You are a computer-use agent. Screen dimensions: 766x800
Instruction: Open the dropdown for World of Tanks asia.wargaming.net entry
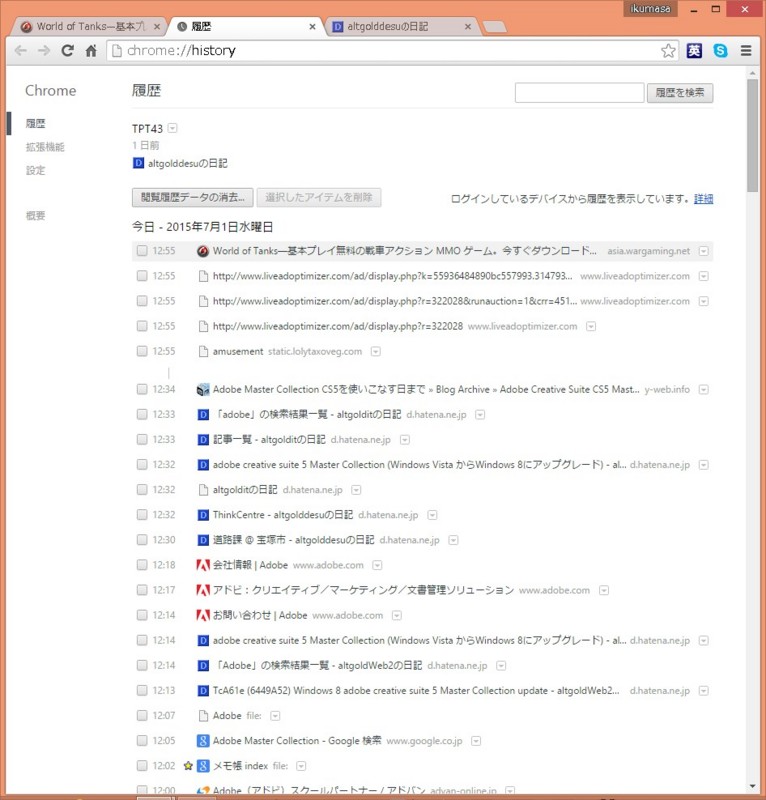[703, 251]
